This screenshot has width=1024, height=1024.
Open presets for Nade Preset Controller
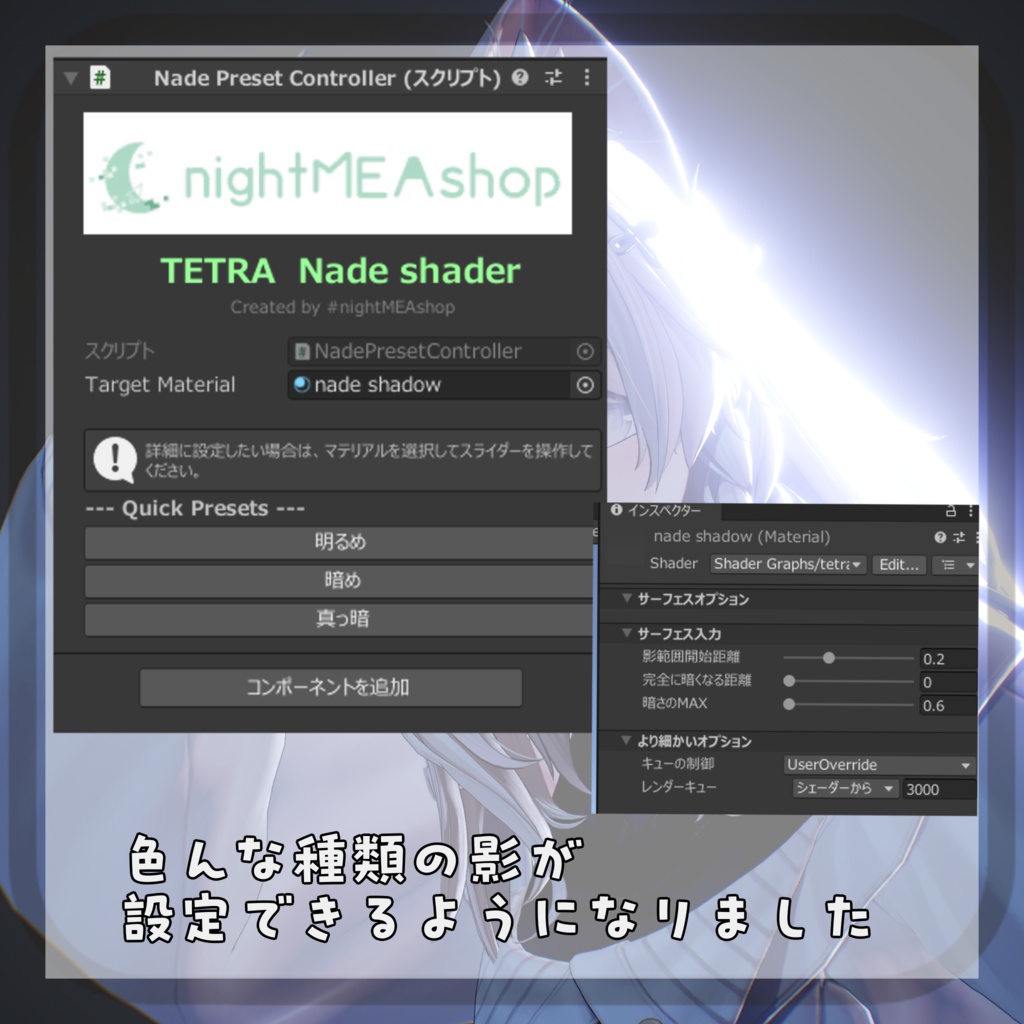coord(553,78)
